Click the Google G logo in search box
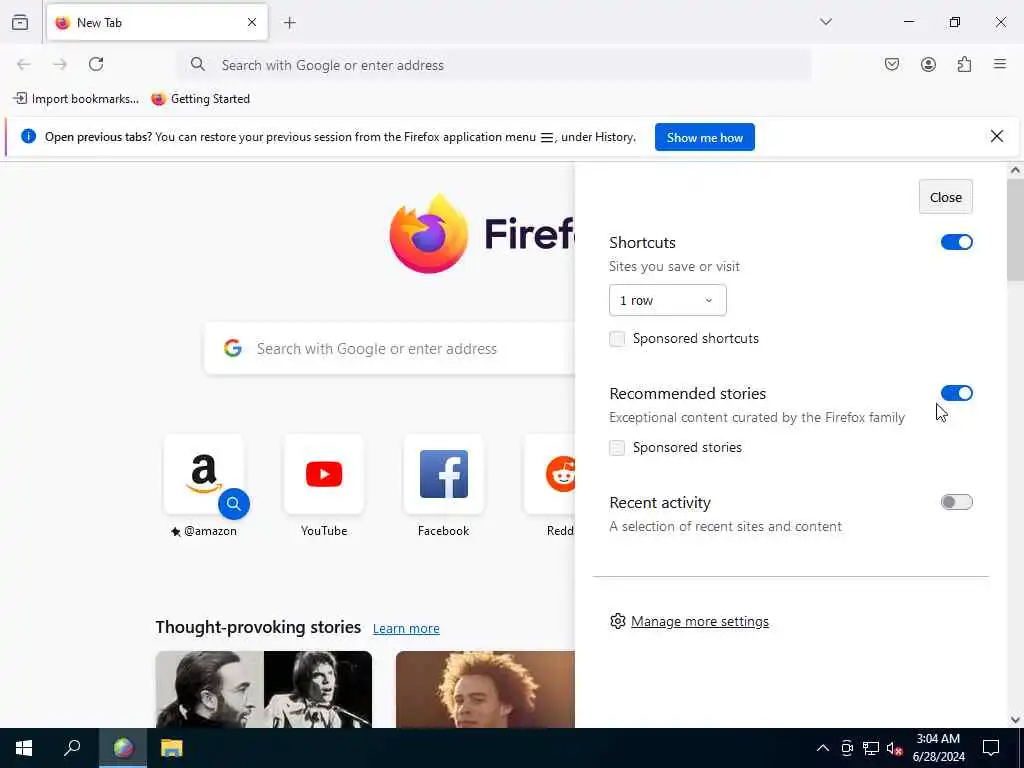This screenshot has width=1024, height=768. click(x=232, y=348)
